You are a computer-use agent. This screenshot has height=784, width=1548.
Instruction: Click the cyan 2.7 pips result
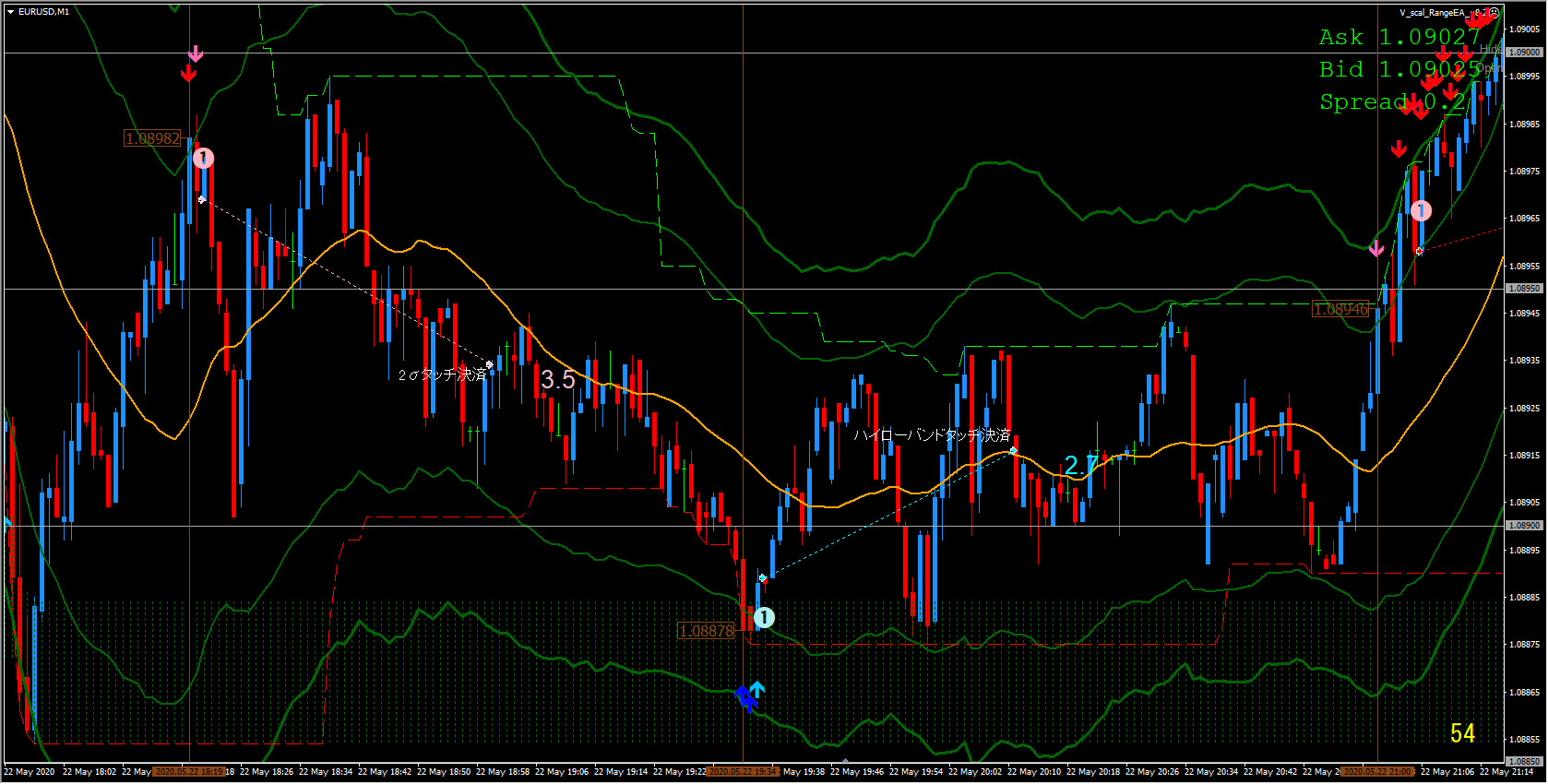(x=1081, y=466)
